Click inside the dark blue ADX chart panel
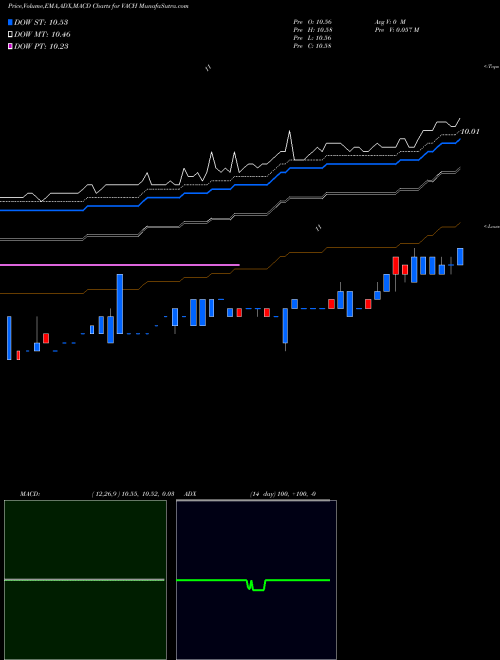The image size is (500, 660). coord(256,580)
